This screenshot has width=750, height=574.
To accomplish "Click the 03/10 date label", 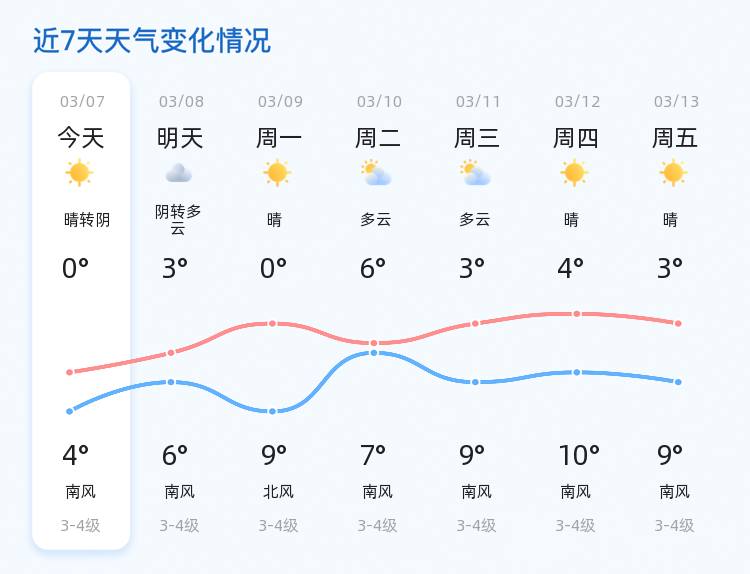I will coord(379,102).
